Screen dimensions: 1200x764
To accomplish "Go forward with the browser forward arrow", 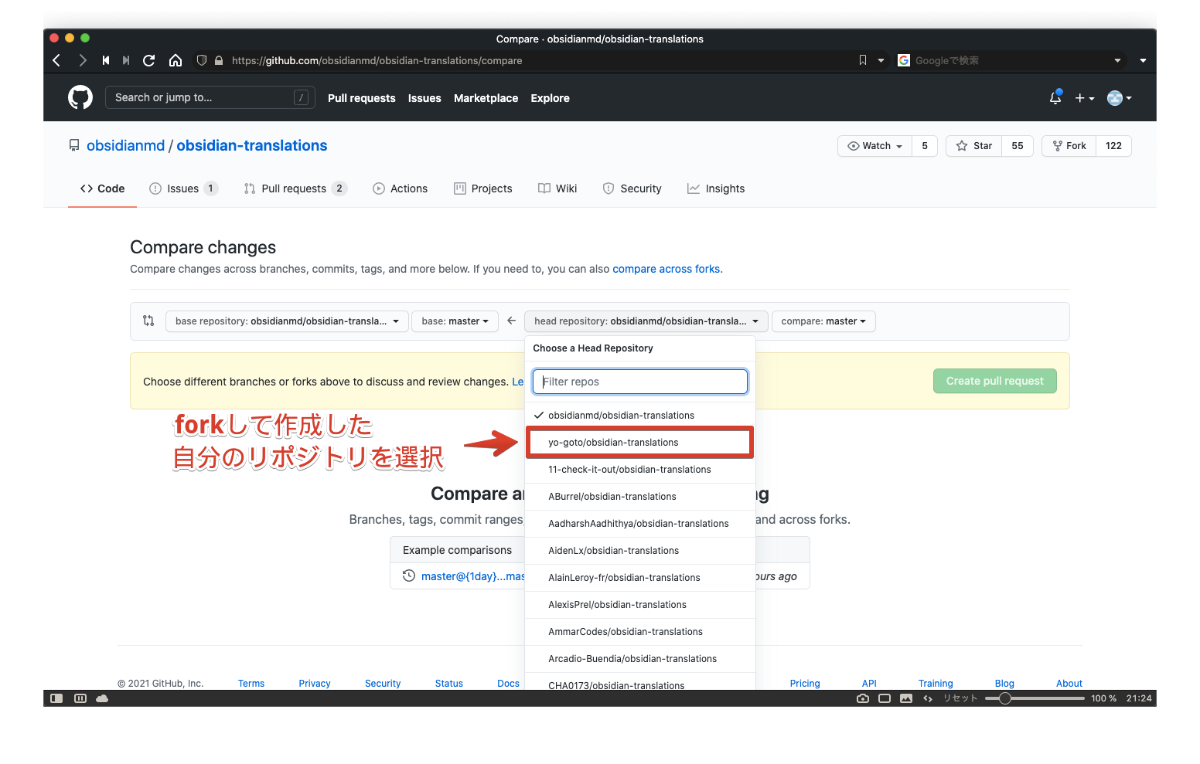I will [x=83, y=60].
